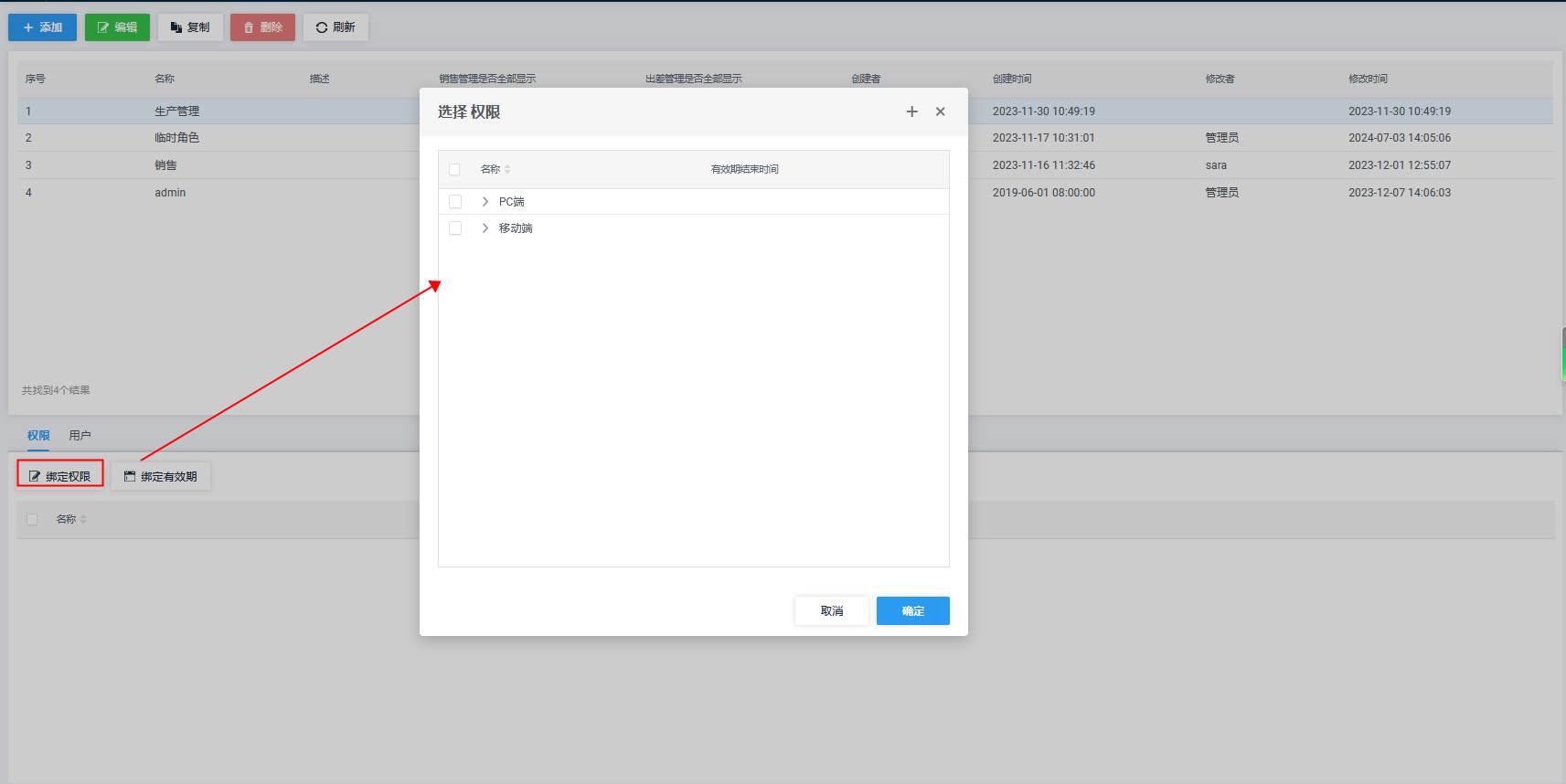This screenshot has height=784, width=1566.
Task: Open 绑定有效期 calendar button
Action: 161,476
